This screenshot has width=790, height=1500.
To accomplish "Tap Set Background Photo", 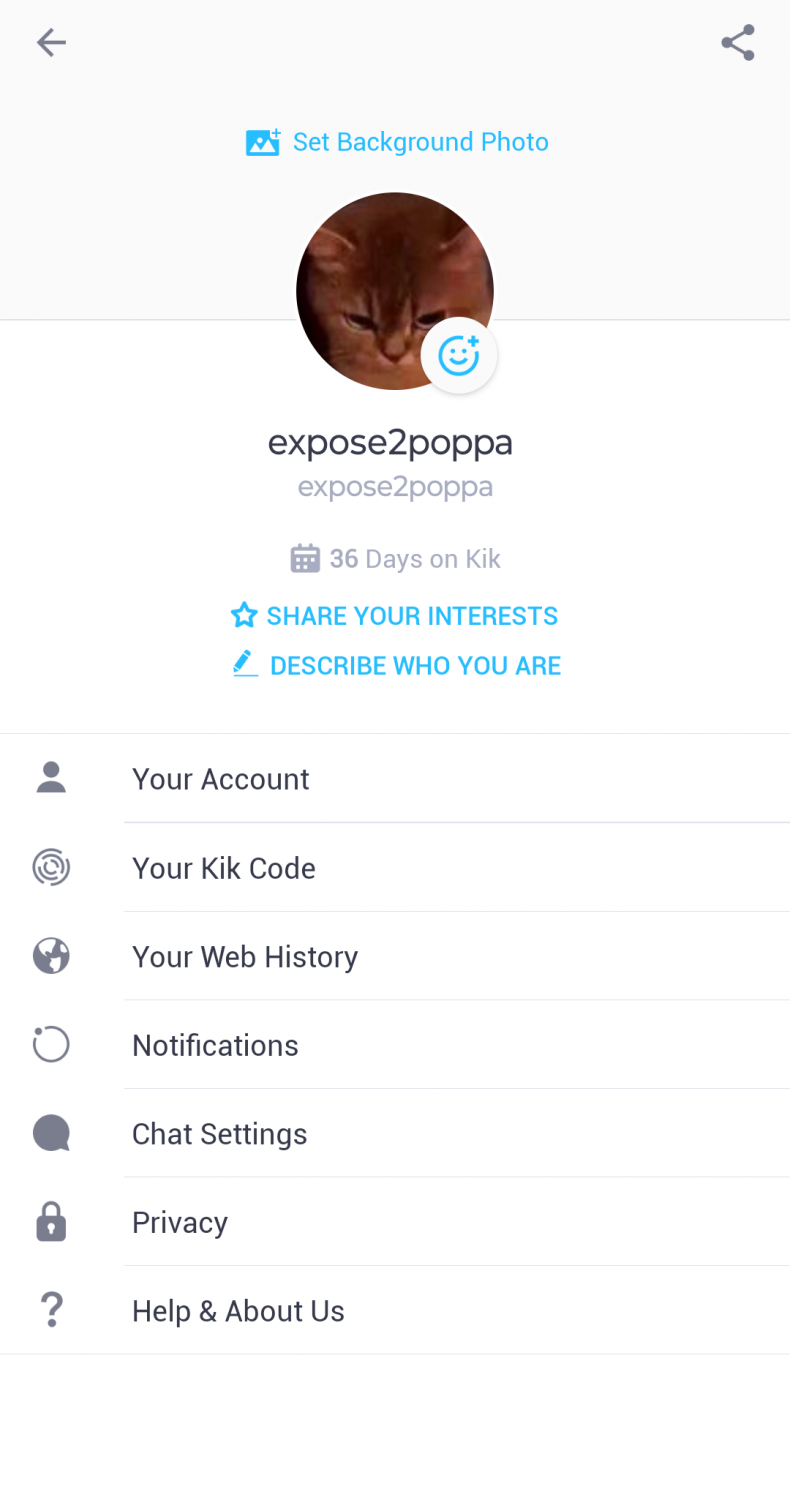I will click(x=397, y=142).
